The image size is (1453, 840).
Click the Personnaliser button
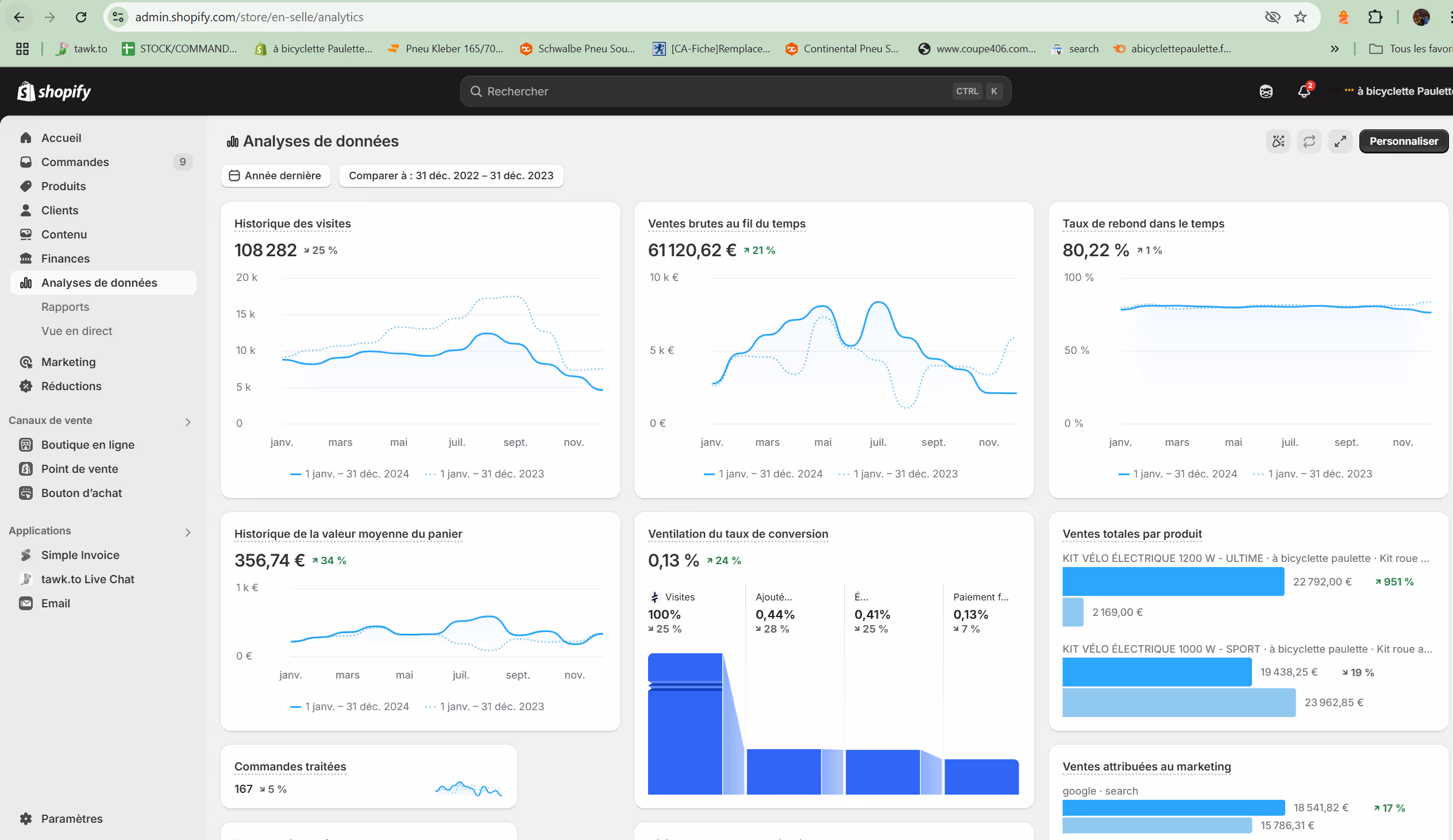pos(1403,141)
